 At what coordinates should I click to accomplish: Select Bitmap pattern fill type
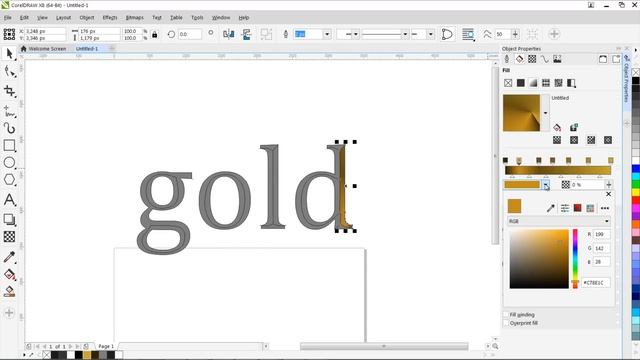(x=558, y=83)
